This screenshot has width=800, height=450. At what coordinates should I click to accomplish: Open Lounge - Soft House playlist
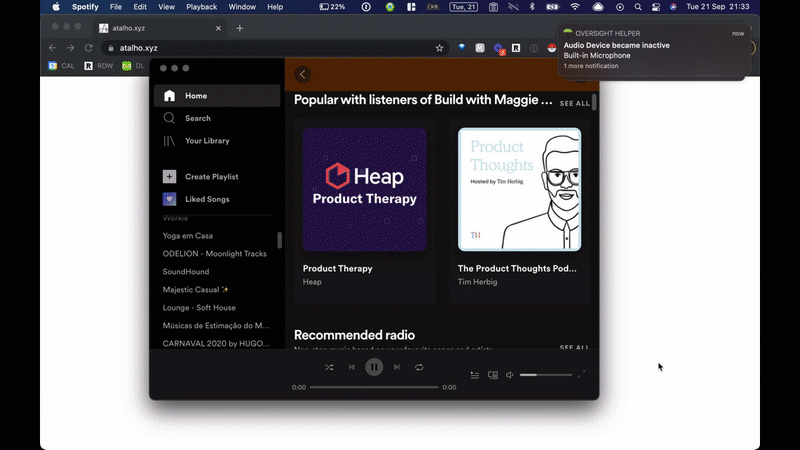pos(199,308)
